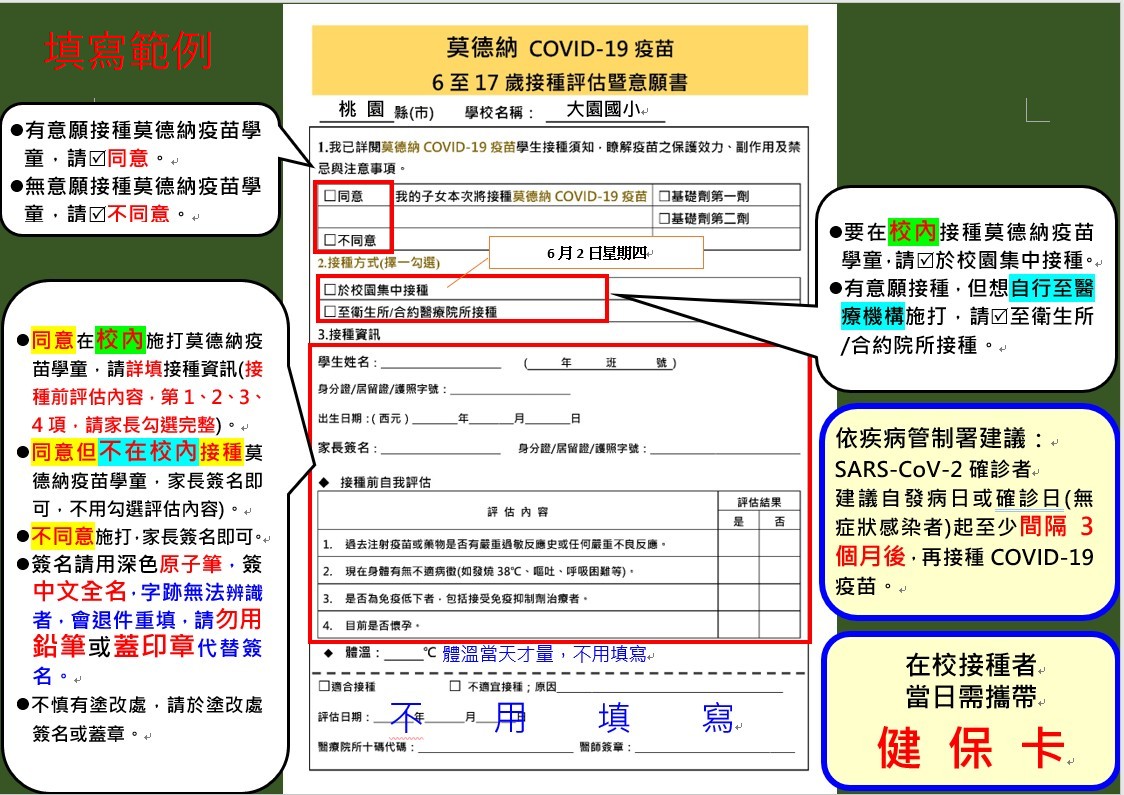Click the 健保卡 reminder box
Image resolution: width=1124 pixels, height=795 pixels.
click(968, 710)
